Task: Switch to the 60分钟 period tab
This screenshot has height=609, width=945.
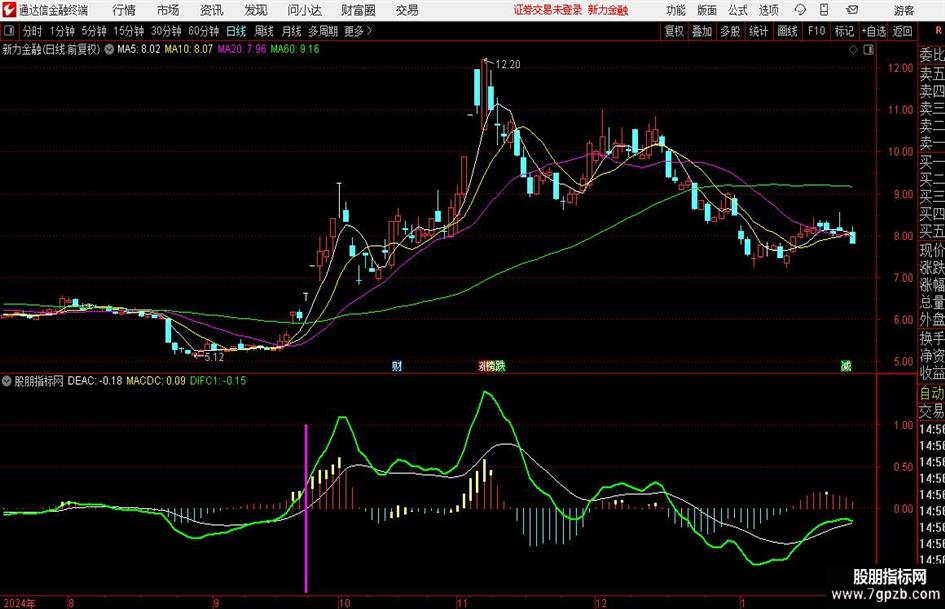Action: click(x=204, y=31)
